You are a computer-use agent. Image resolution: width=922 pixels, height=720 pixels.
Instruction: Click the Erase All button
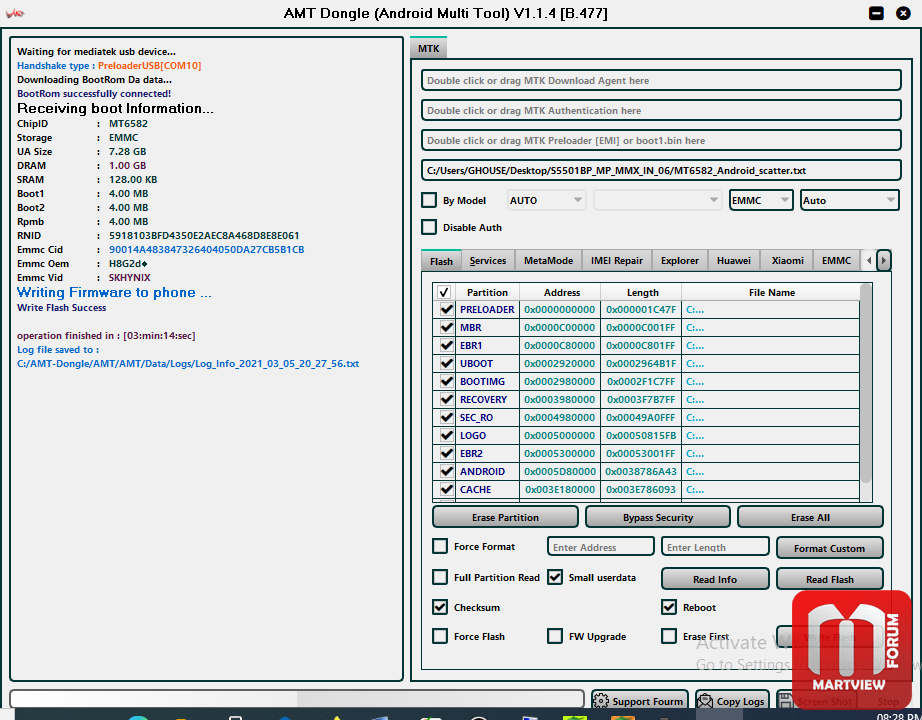(x=810, y=517)
